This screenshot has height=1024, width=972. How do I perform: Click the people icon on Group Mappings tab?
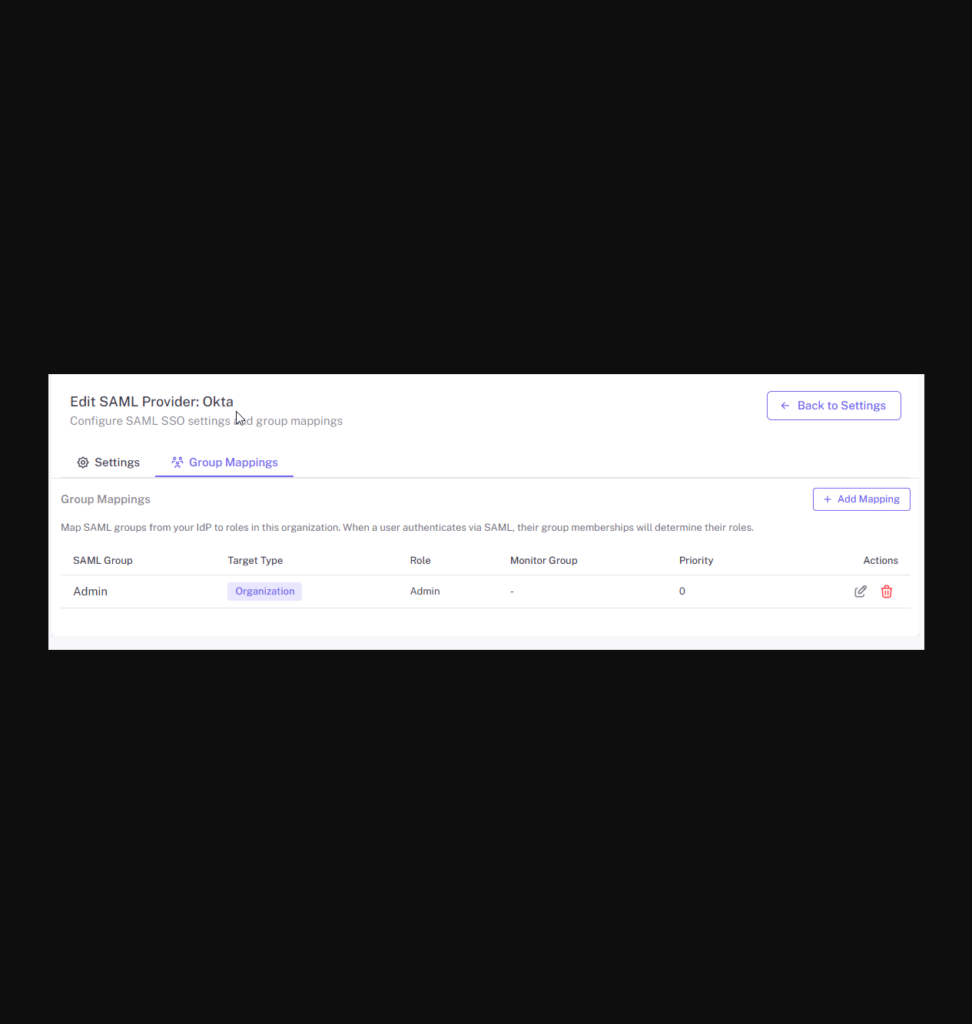coord(176,462)
